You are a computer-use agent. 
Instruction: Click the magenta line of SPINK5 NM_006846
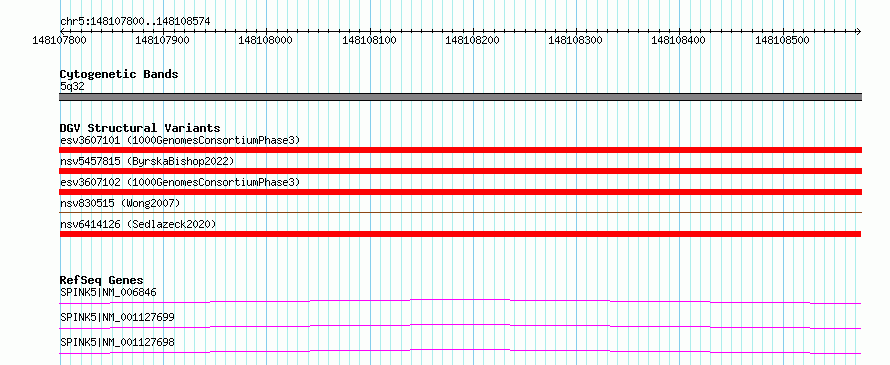click(460, 300)
